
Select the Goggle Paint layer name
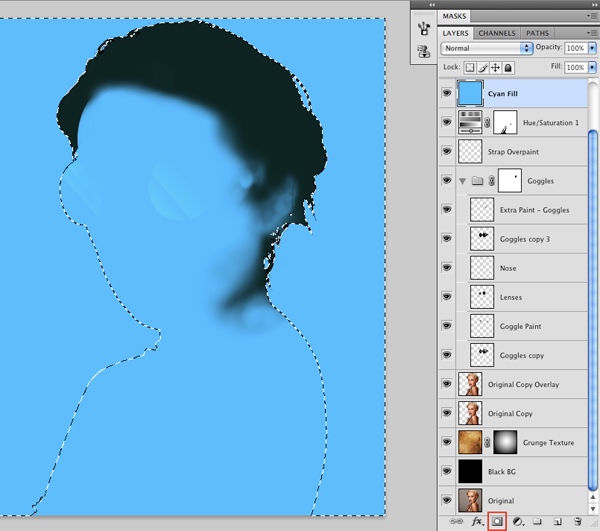(520, 326)
